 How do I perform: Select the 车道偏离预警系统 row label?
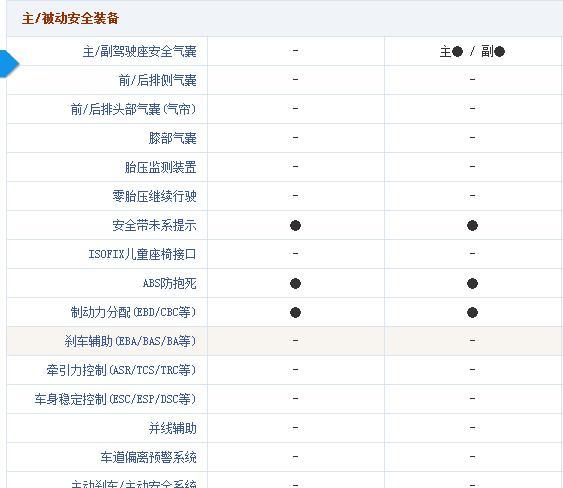click(x=149, y=457)
